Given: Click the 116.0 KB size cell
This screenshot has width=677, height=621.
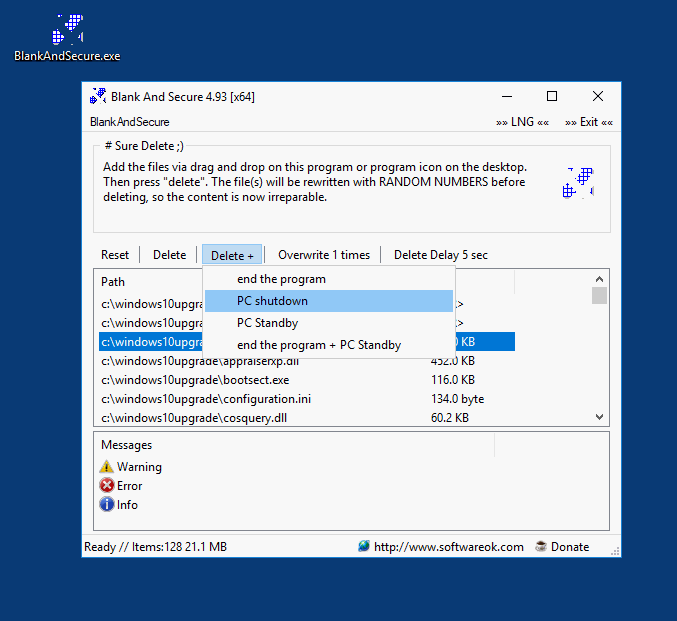Looking at the screenshot, I should coord(452,380).
